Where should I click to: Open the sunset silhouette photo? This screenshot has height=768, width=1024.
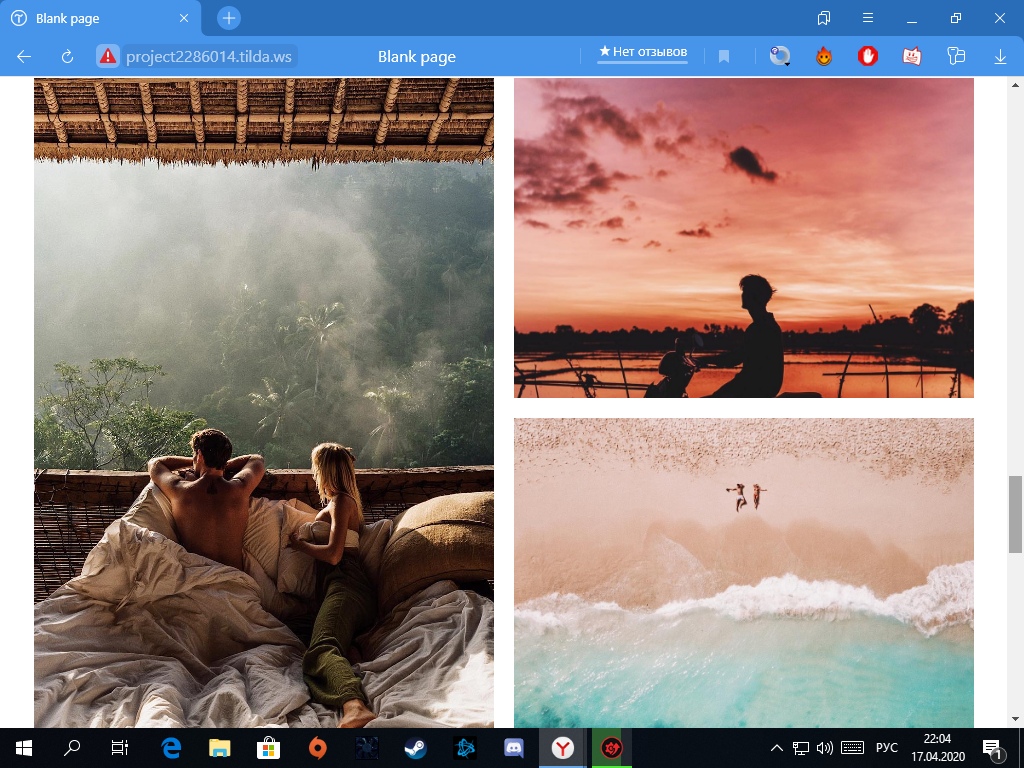click(744, 238)
